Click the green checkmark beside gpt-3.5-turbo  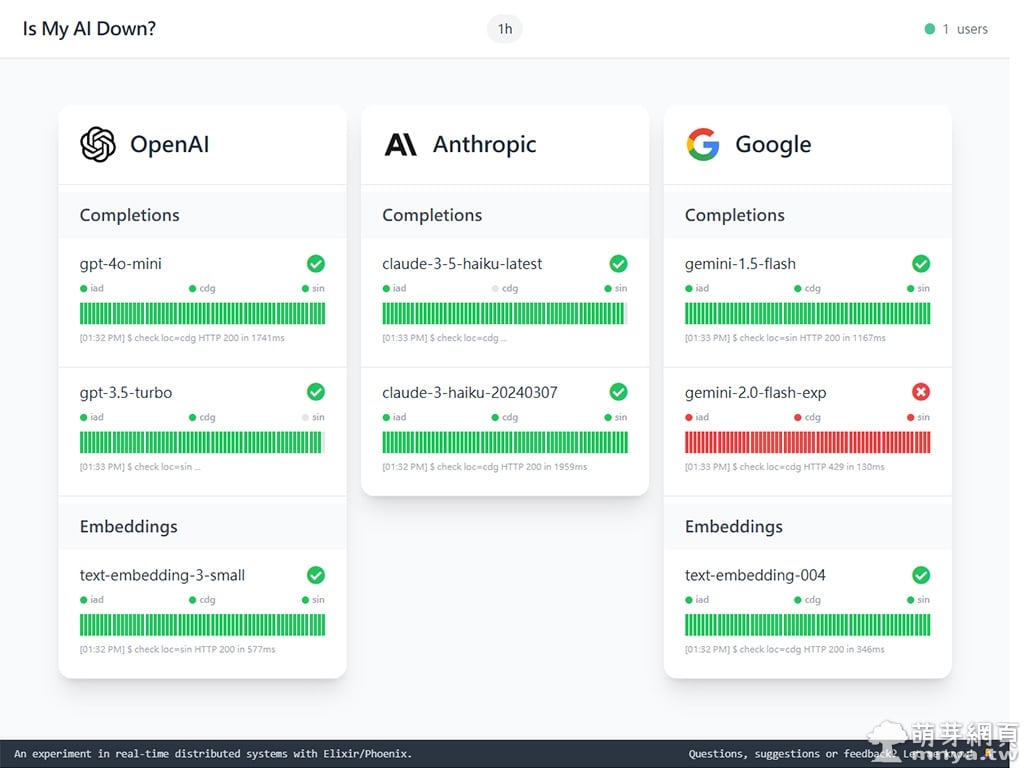pyautogui.click(x=316, y=392)
